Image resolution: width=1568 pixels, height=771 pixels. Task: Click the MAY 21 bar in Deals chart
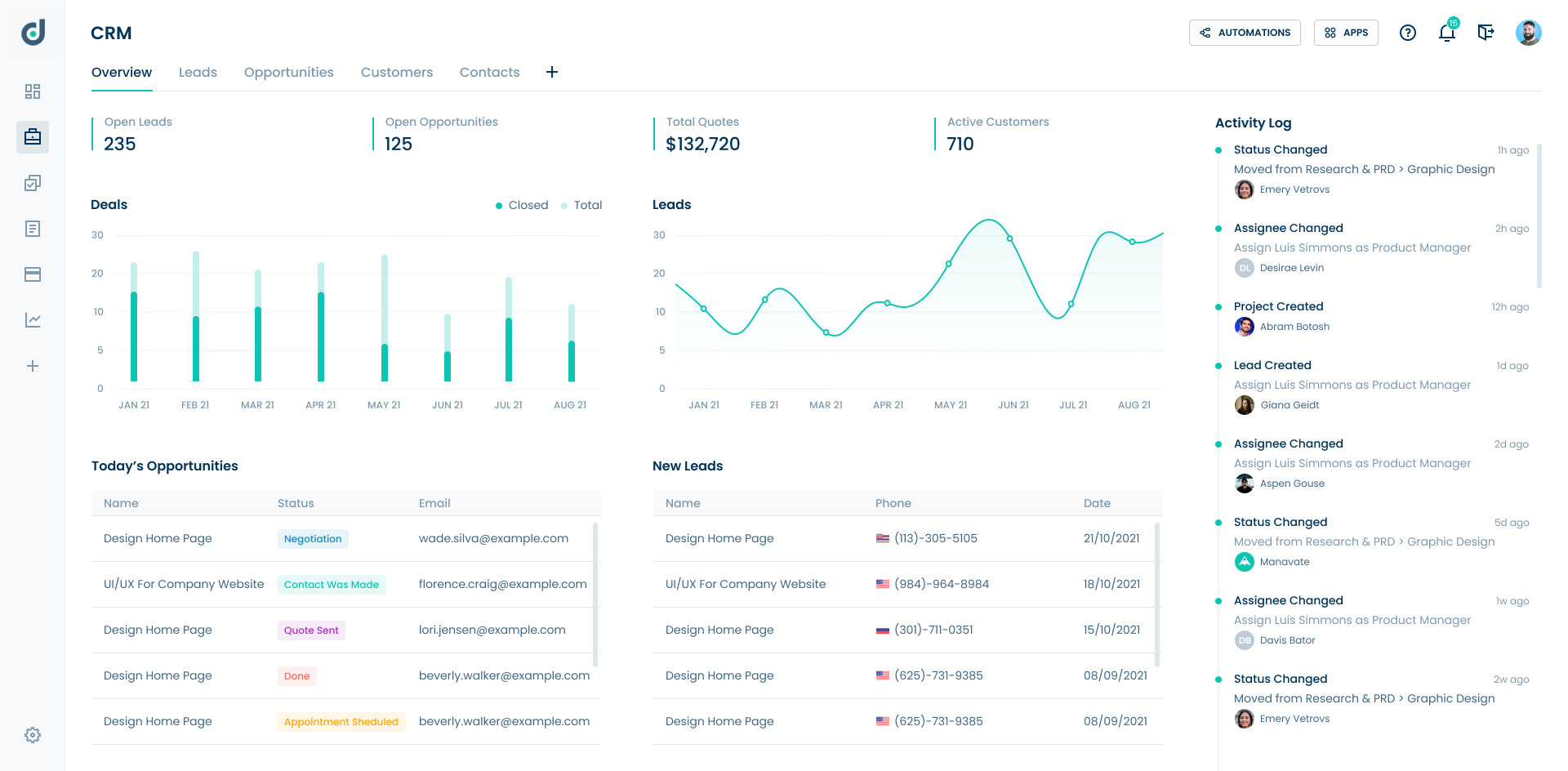(385, 319)
